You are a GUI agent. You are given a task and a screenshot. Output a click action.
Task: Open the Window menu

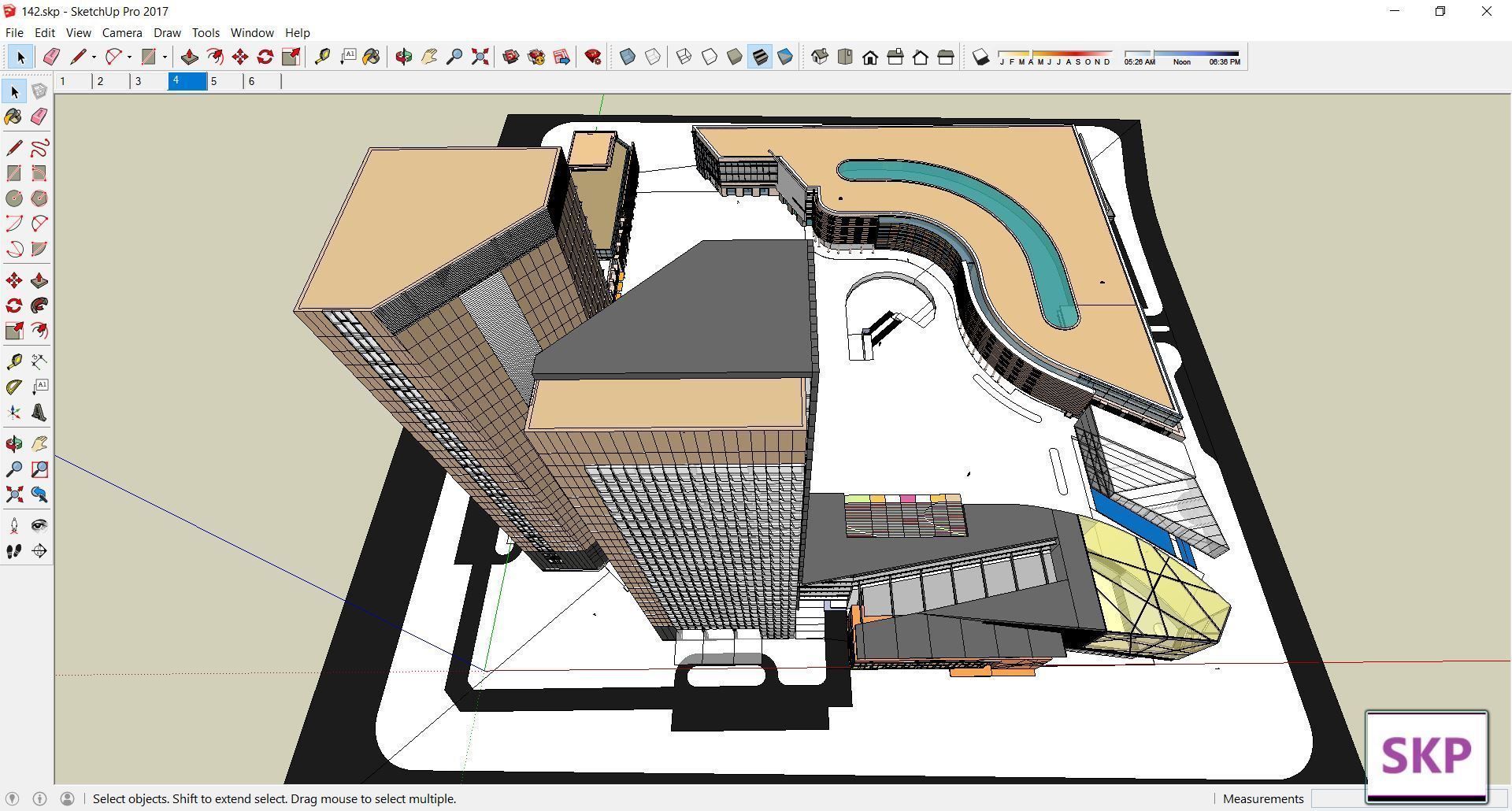pyautogui.click(x=252, y=32)
